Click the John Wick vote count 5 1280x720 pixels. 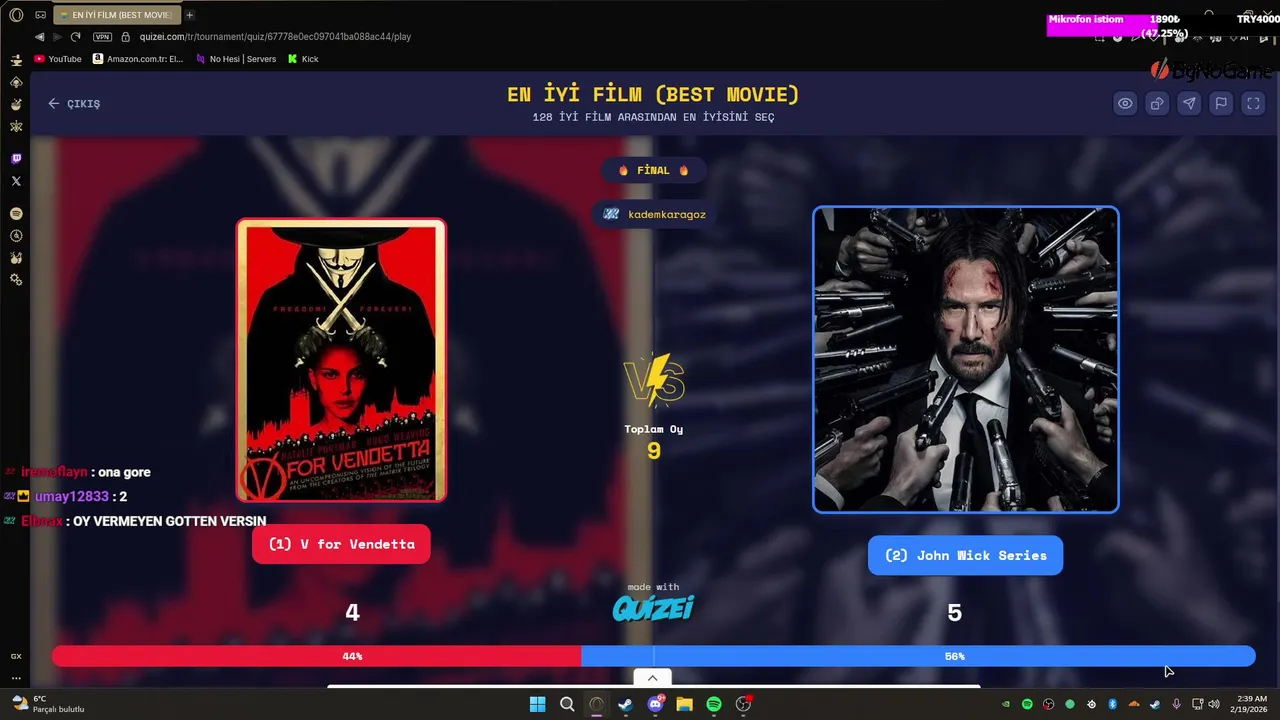click(x=954, y=613)
